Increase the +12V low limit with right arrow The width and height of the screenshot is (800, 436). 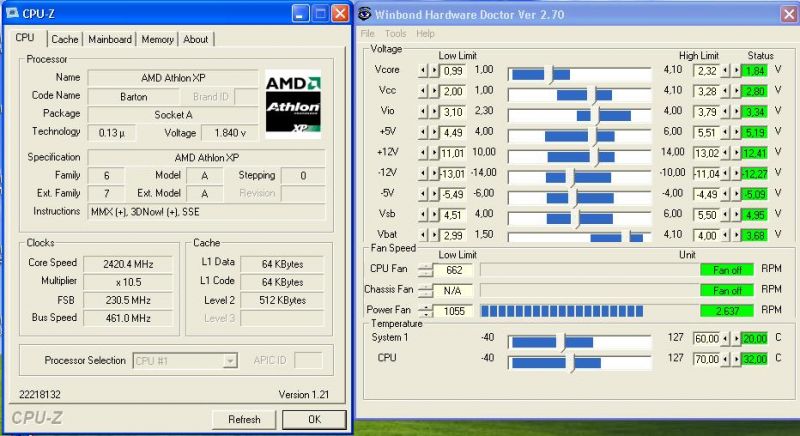click(434, 153)
